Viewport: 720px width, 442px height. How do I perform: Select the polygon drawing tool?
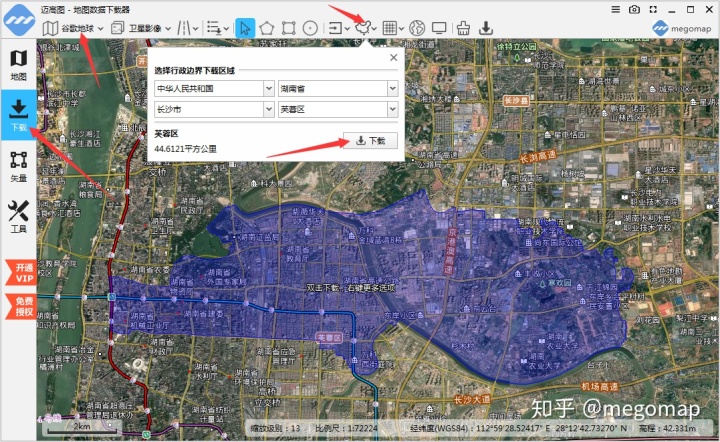point(267,28)
